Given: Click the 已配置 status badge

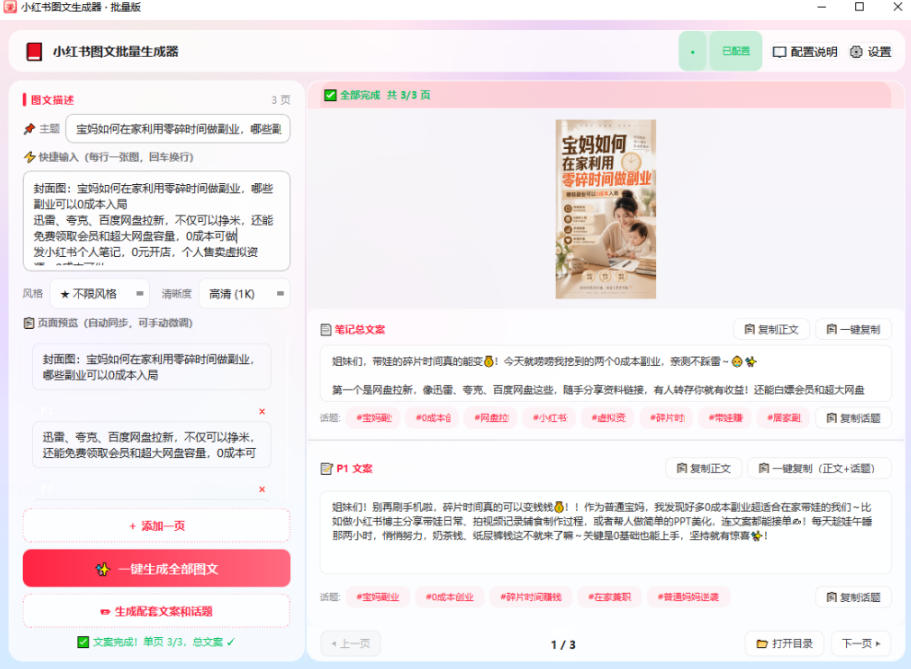Looking at the screenshot, I should [x=736, y=51].
